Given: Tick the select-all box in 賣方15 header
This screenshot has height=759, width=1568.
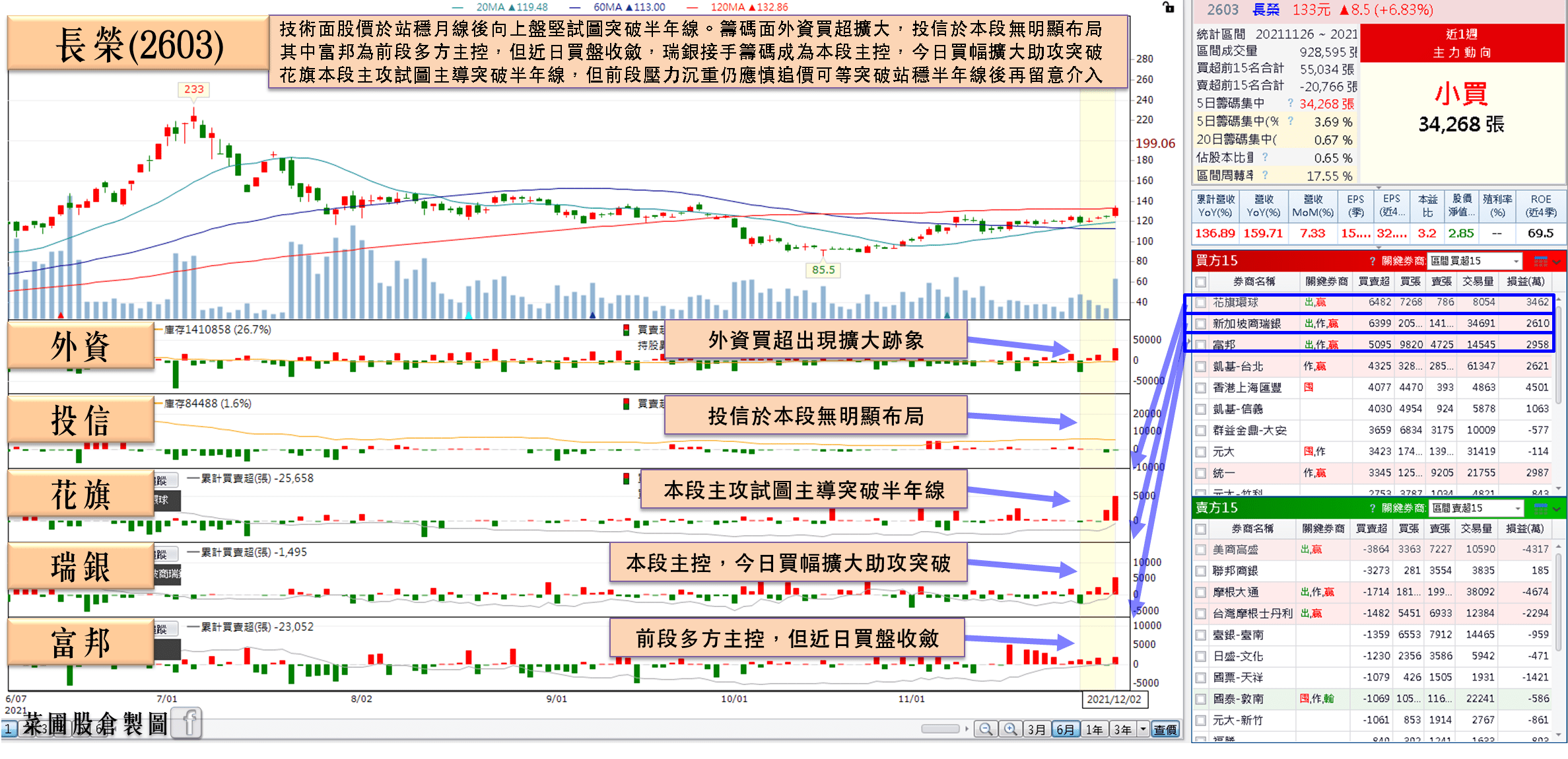Looking at the screenshot, I should (x=1201, y=529).
